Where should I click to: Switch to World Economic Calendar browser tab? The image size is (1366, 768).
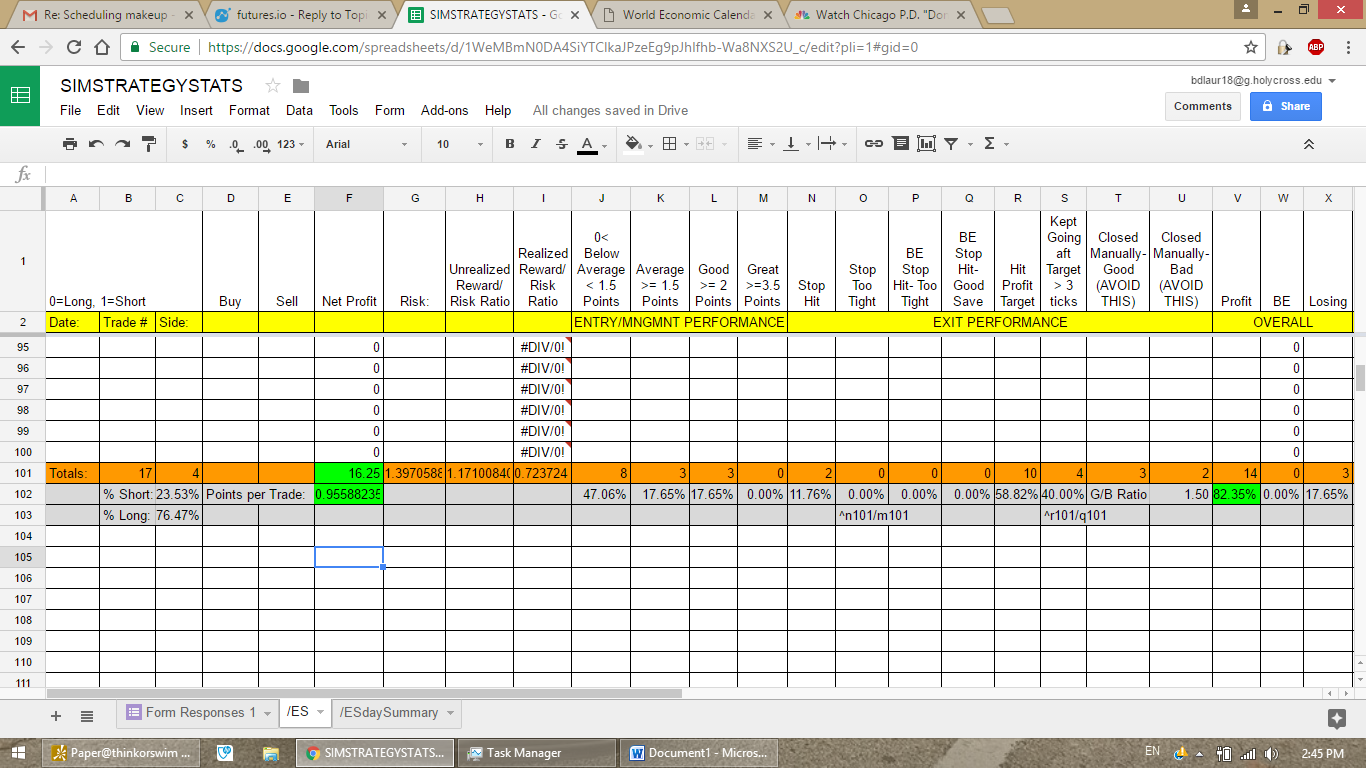pyautogui.click(x=685, y=15)
